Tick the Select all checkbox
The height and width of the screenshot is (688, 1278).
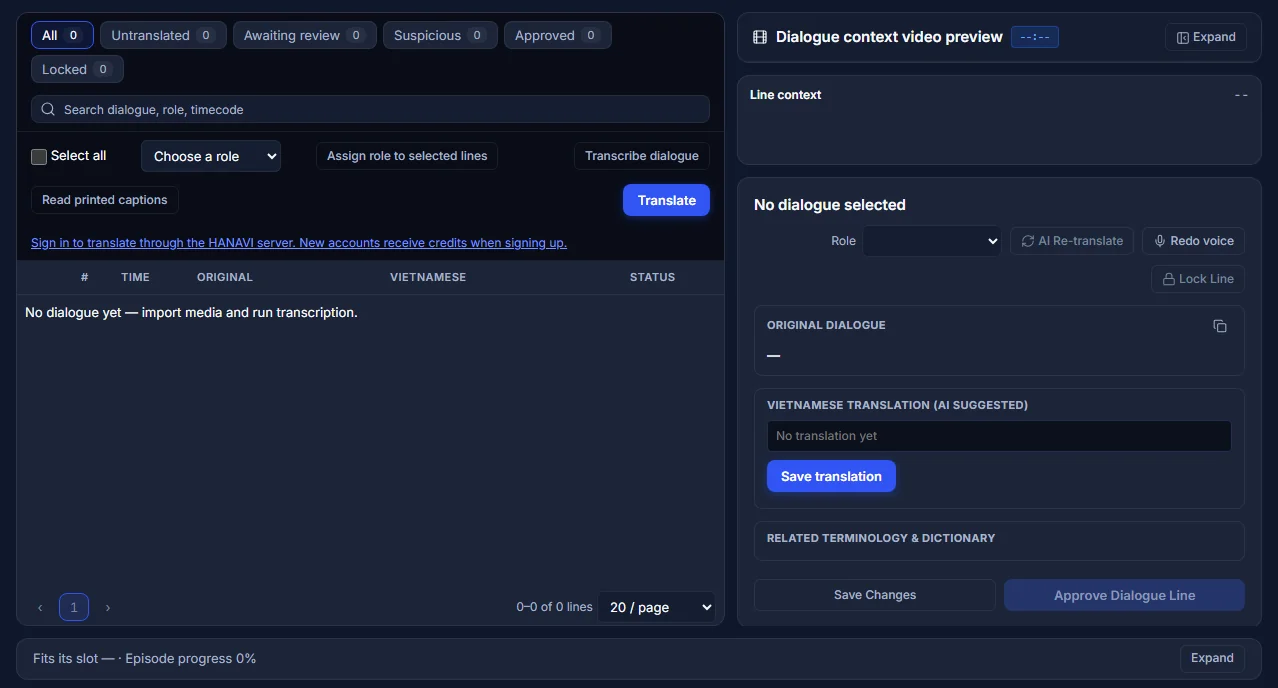39,156
